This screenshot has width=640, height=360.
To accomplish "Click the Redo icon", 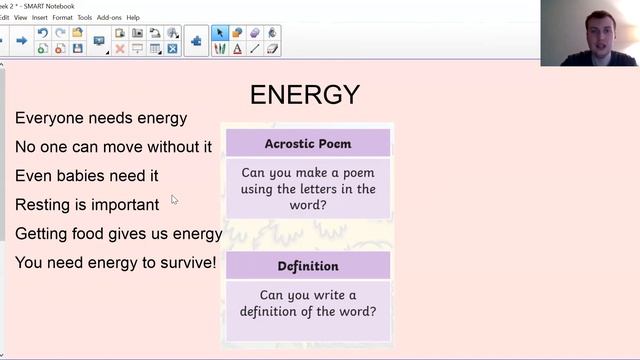I will click(x=60, y=33).
